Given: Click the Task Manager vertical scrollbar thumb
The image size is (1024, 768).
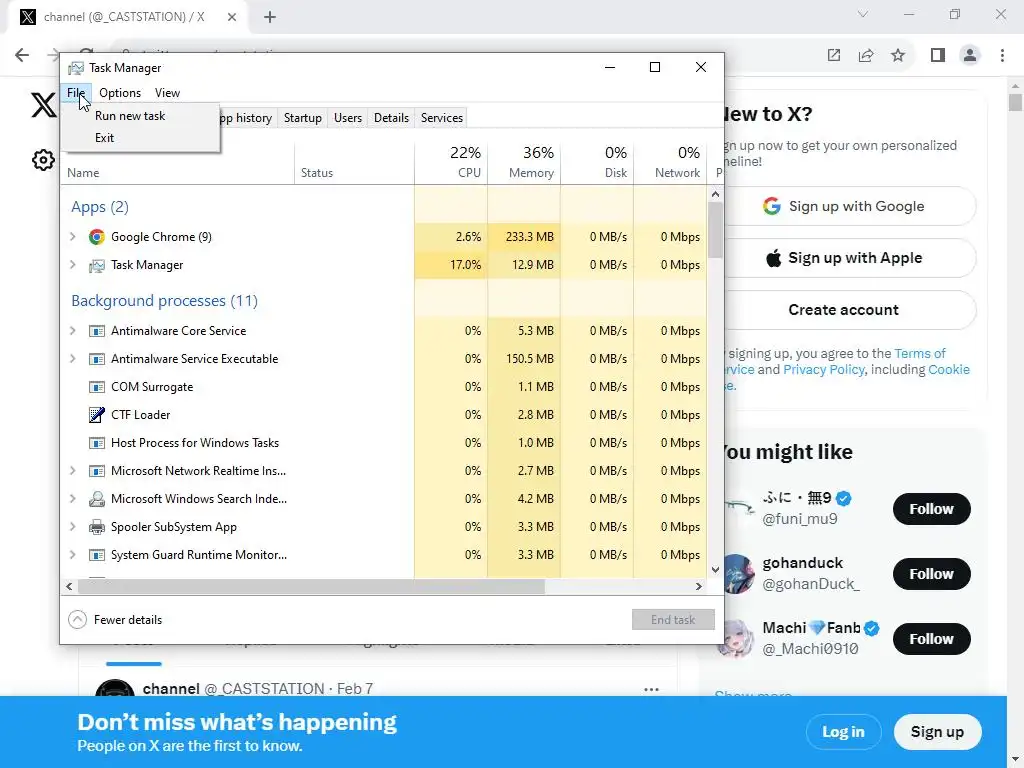Looking at the screenshot, I should pos(715,230).
